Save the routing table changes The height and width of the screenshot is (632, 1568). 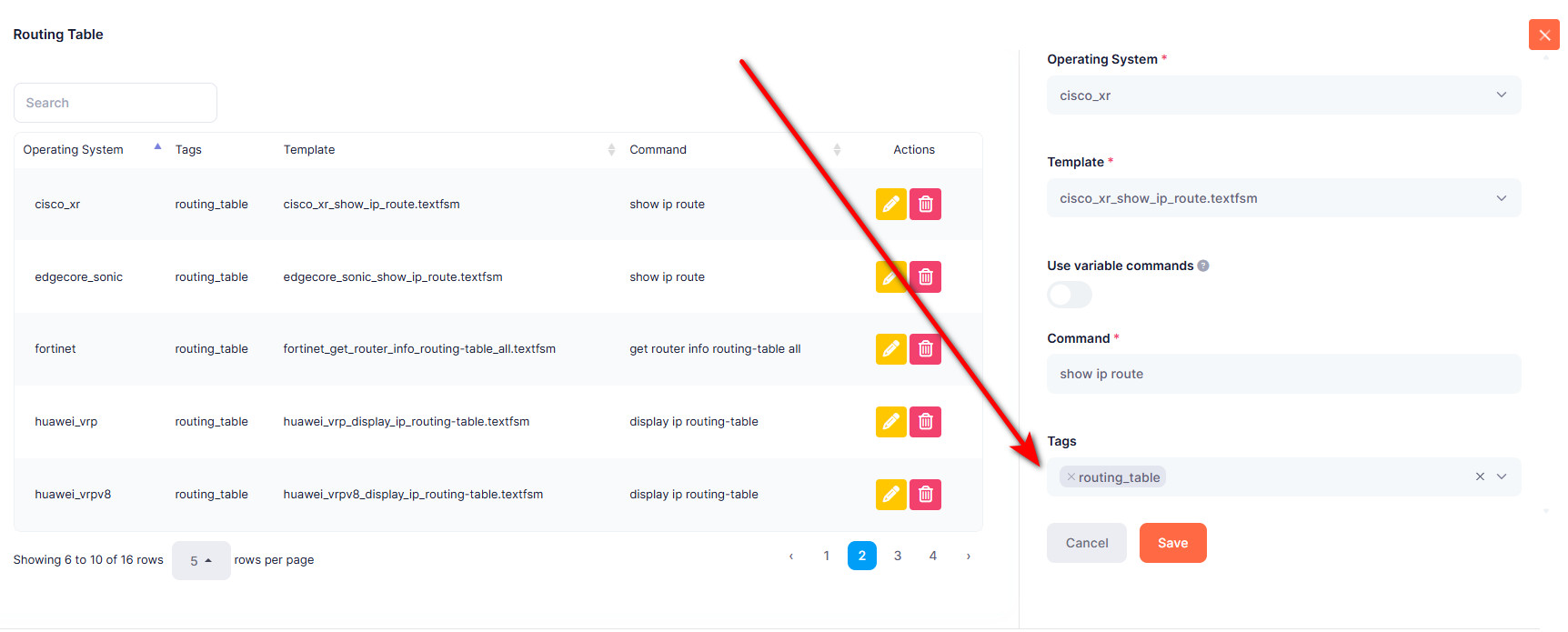[x=1172, y=543]
